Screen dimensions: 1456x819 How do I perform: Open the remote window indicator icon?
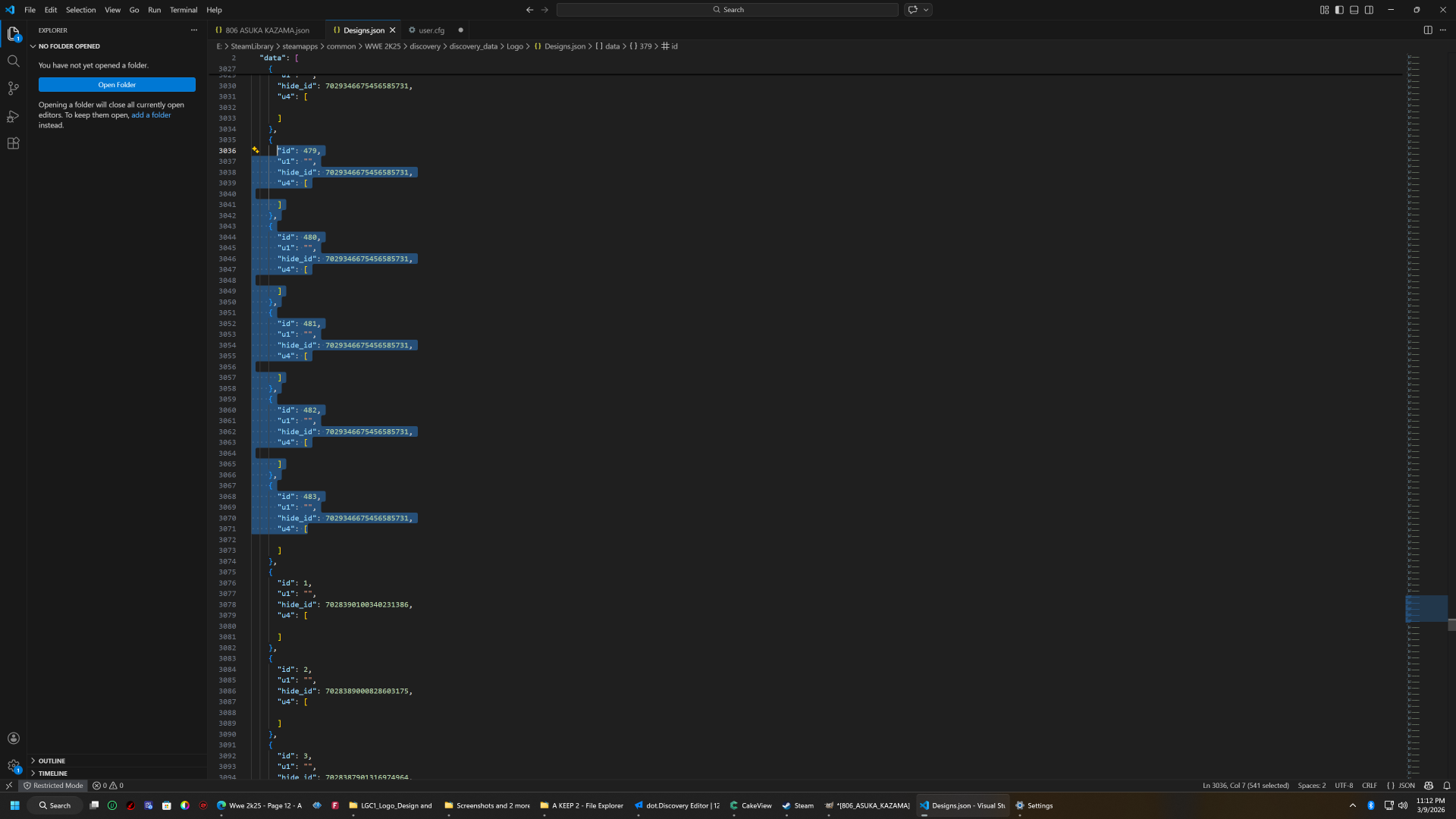point(8,786)
